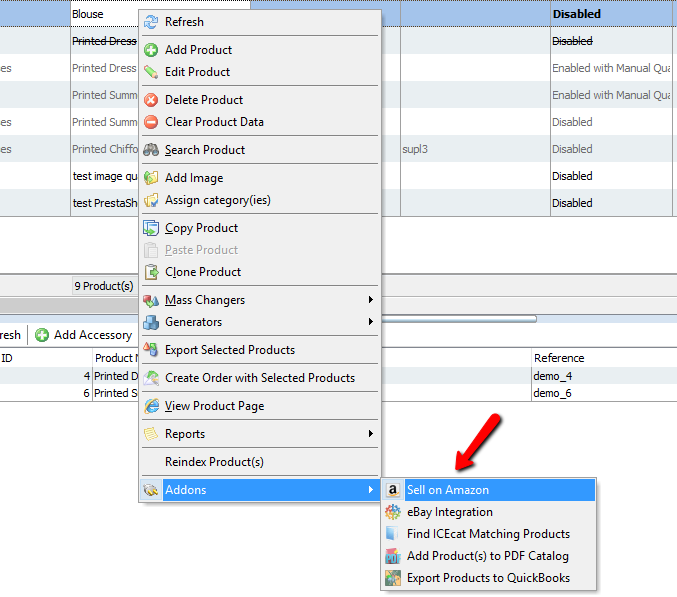The image size is (677, 597).
Task: Click the green Add Product plus icon
Action: coord(151,50)
